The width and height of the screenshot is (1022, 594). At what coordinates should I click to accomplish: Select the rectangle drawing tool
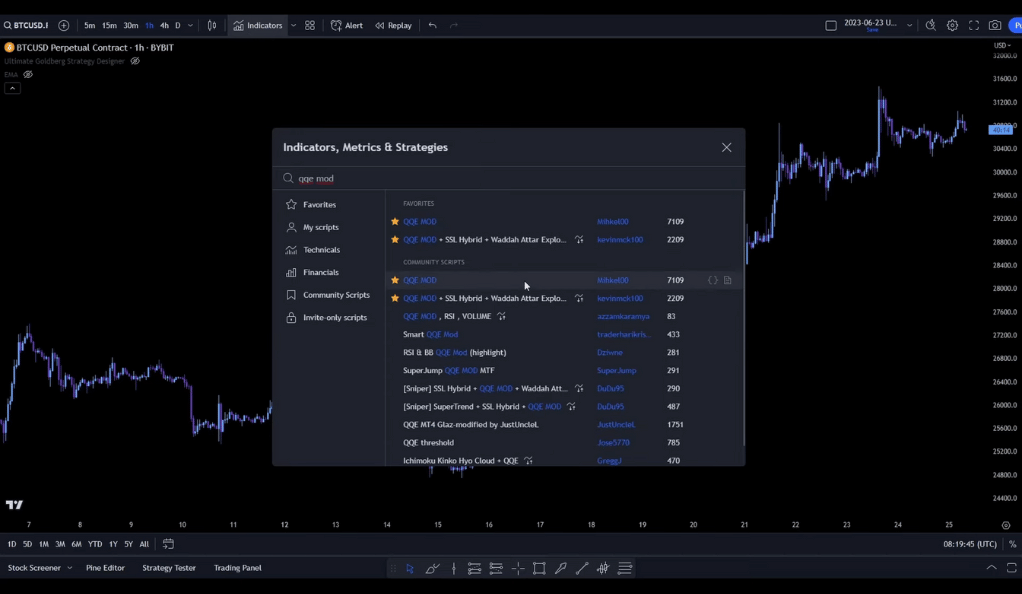pos(539,569)
